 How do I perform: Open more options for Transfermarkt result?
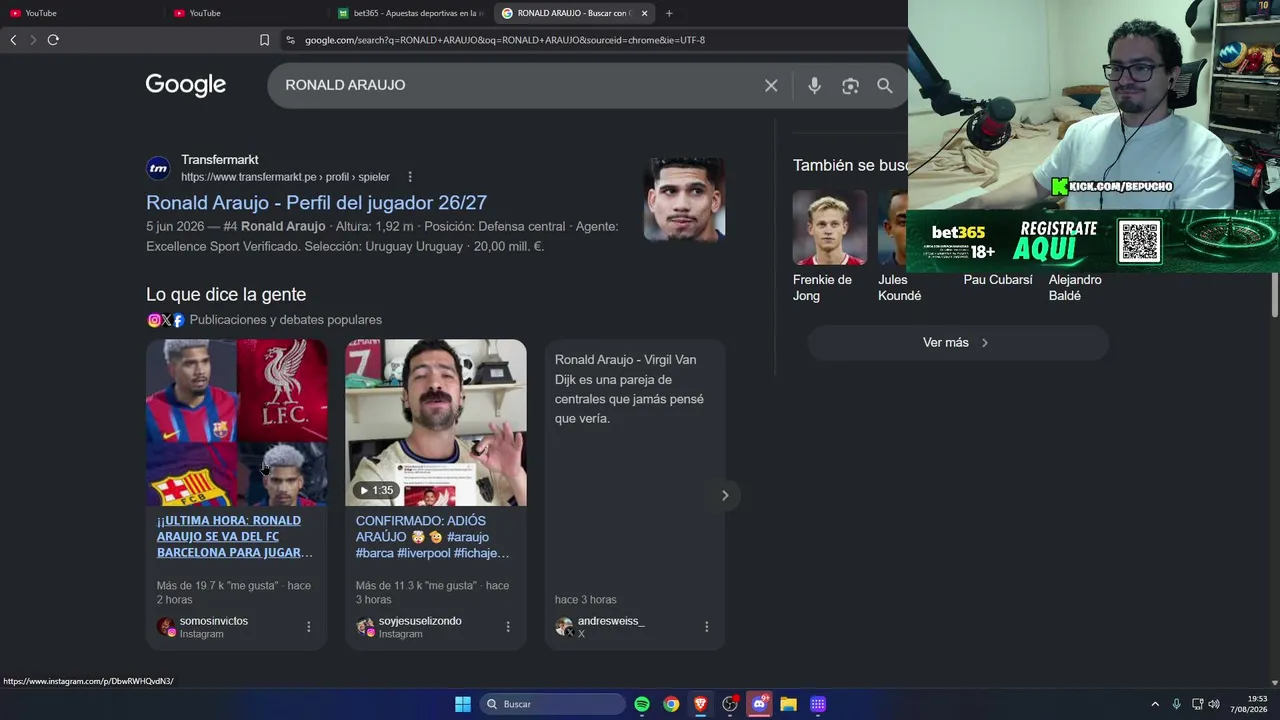[410, 177]
